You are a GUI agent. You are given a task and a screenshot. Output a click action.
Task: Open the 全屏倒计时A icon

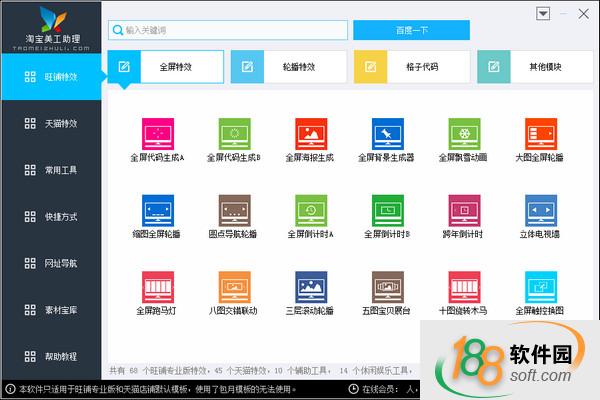tap(311, 210)
